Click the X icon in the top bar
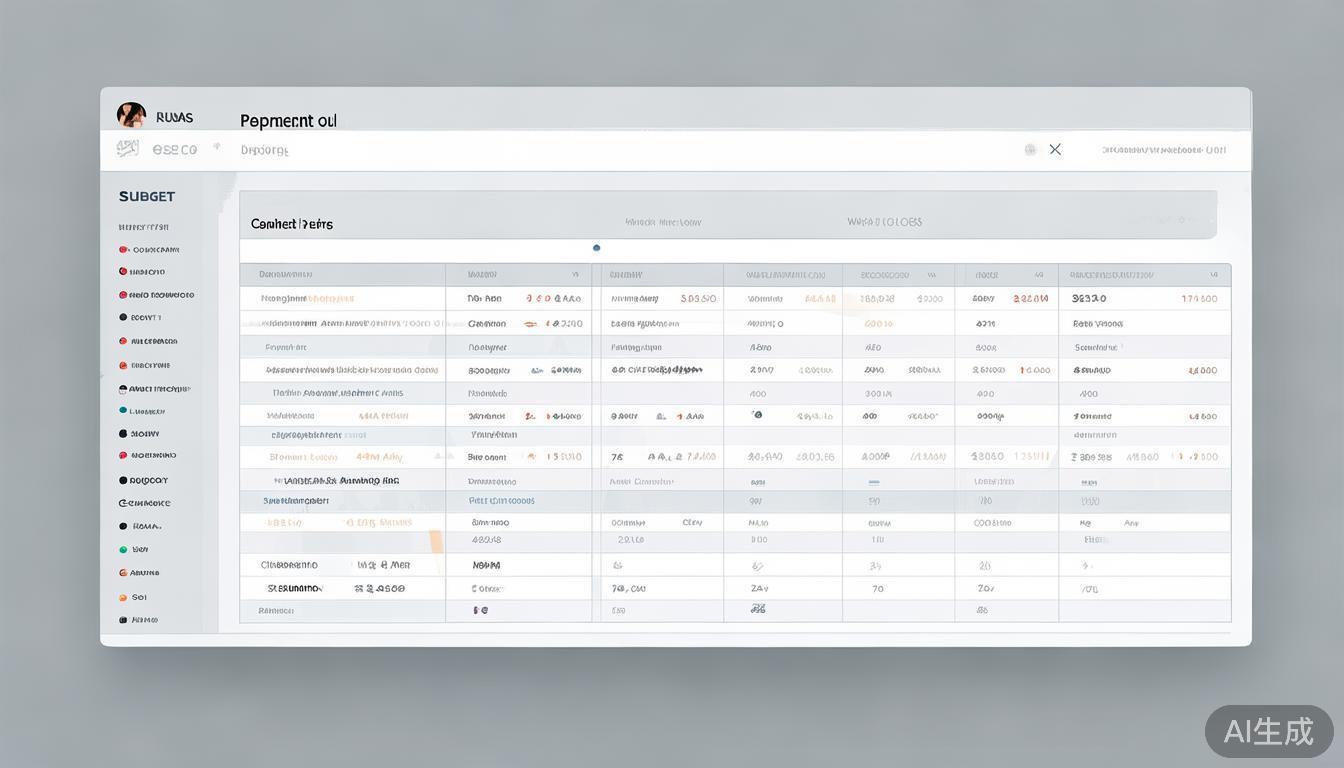The height and width of the screenshot is (768, 1344). tap(1055, 149)
